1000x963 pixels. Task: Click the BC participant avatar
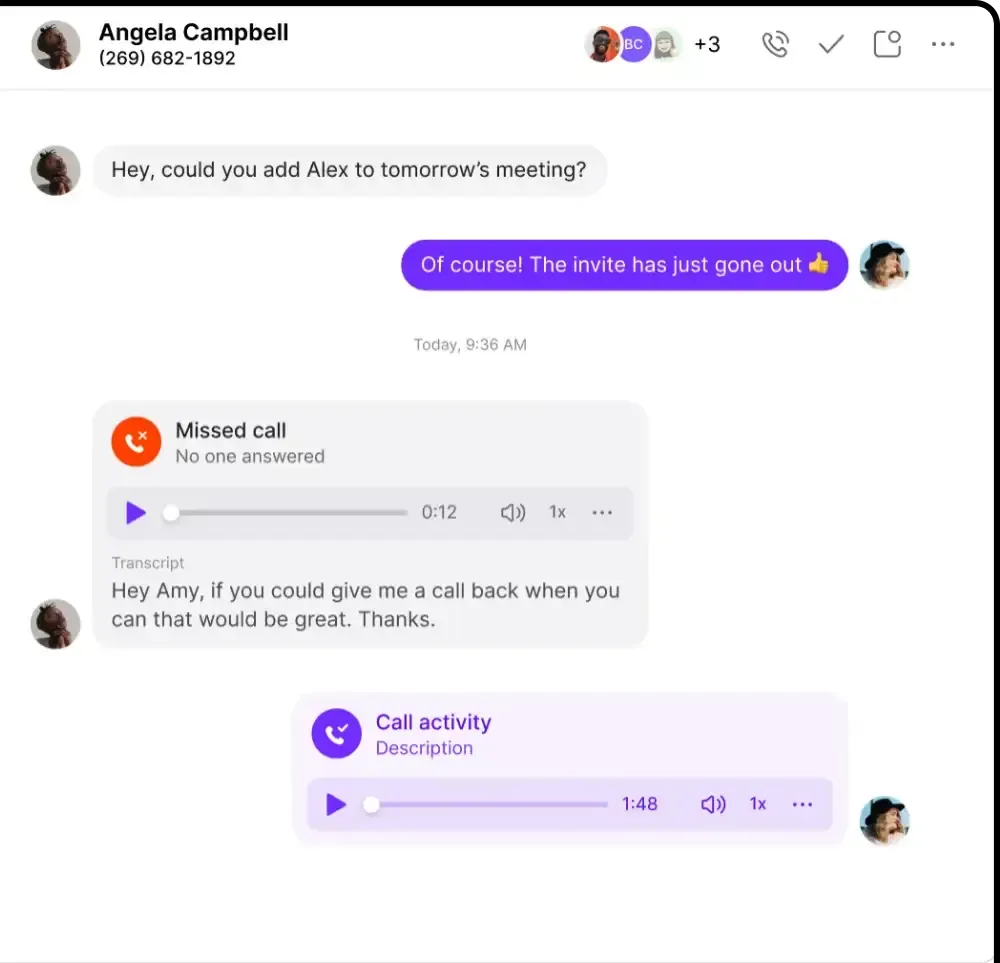point(633,44)
